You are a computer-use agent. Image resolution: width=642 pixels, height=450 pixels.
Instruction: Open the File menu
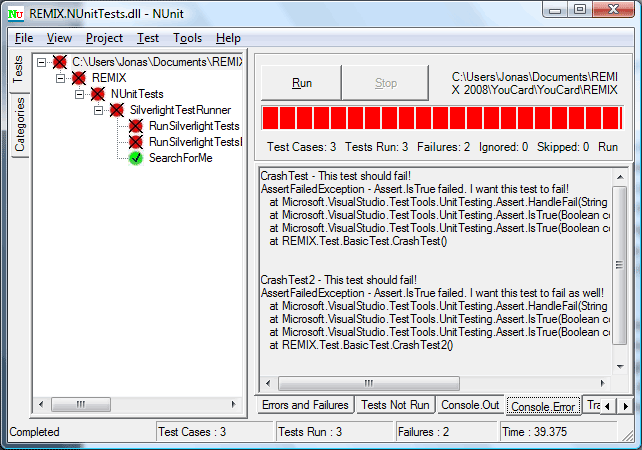[24, 38]
